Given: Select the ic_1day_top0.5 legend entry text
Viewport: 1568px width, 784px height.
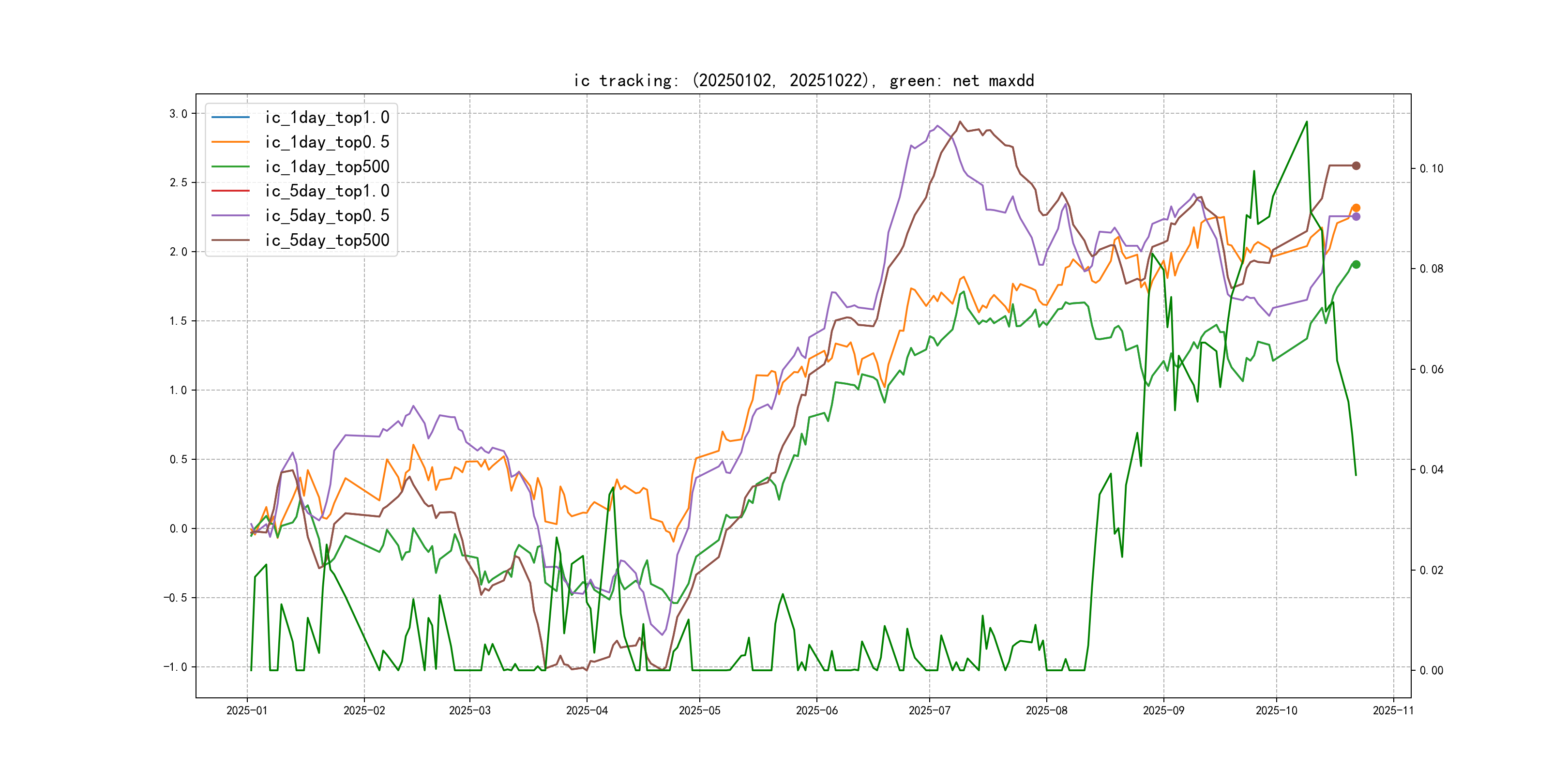Looking at the screenshot, I should [x=327, y=142].
